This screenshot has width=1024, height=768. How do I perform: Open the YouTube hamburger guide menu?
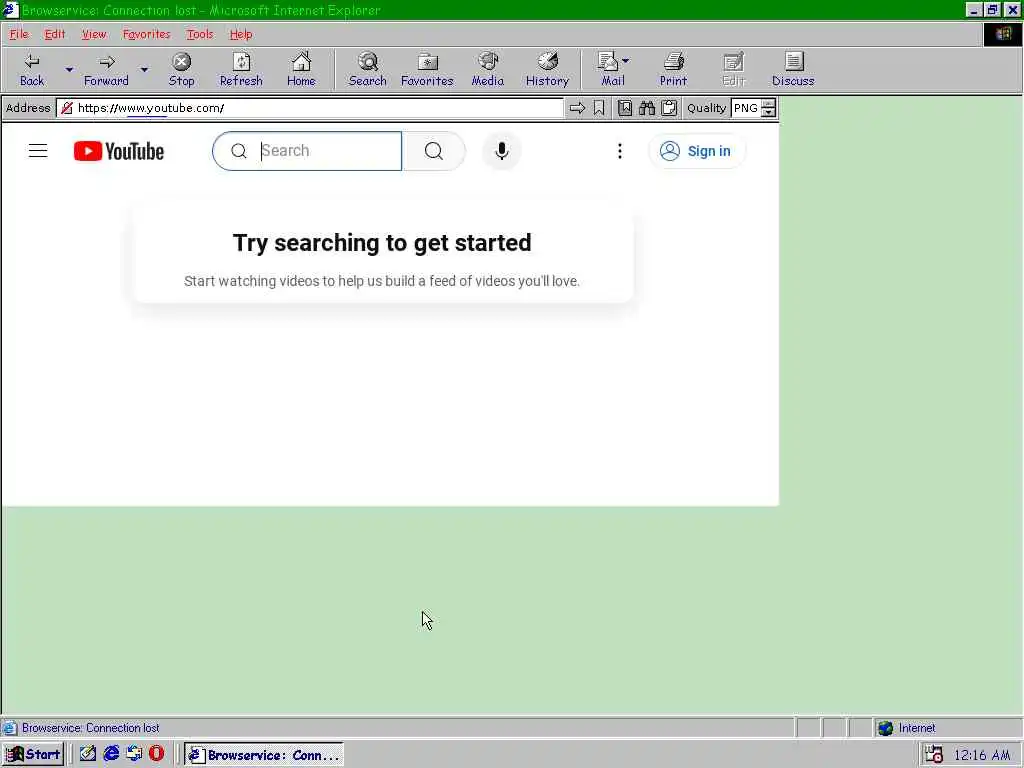point(38,151)
